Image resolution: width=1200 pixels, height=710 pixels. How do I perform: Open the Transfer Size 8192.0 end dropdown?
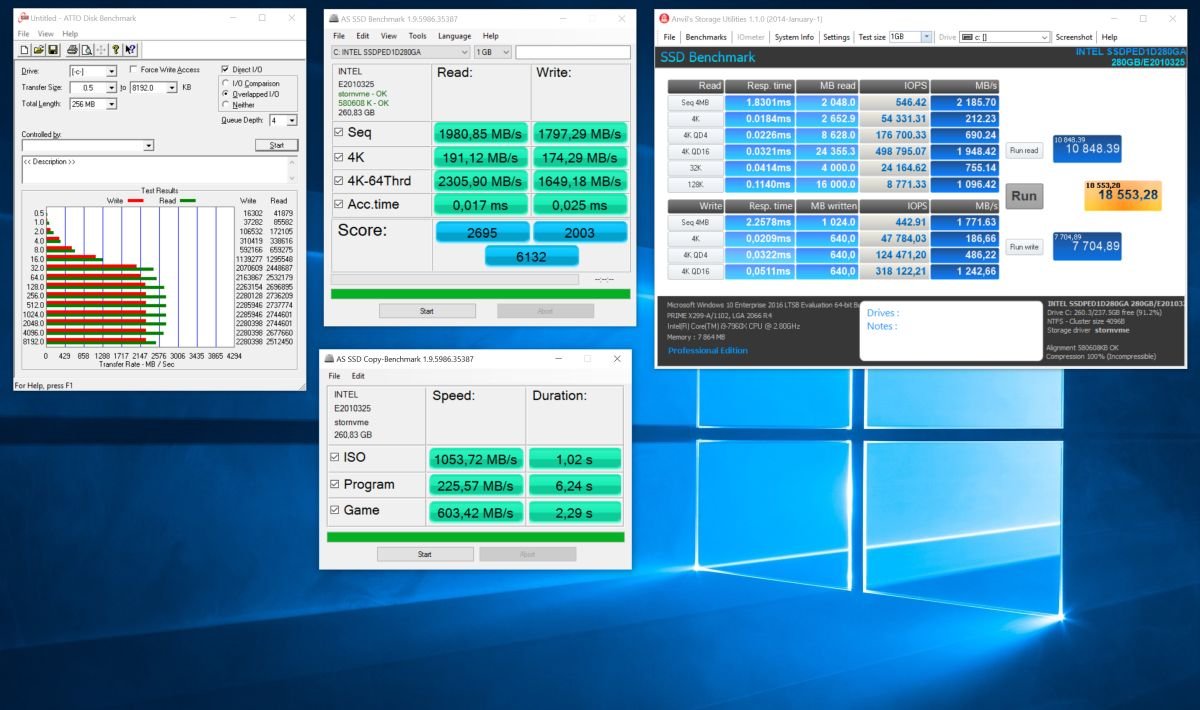tap(172, 88)
